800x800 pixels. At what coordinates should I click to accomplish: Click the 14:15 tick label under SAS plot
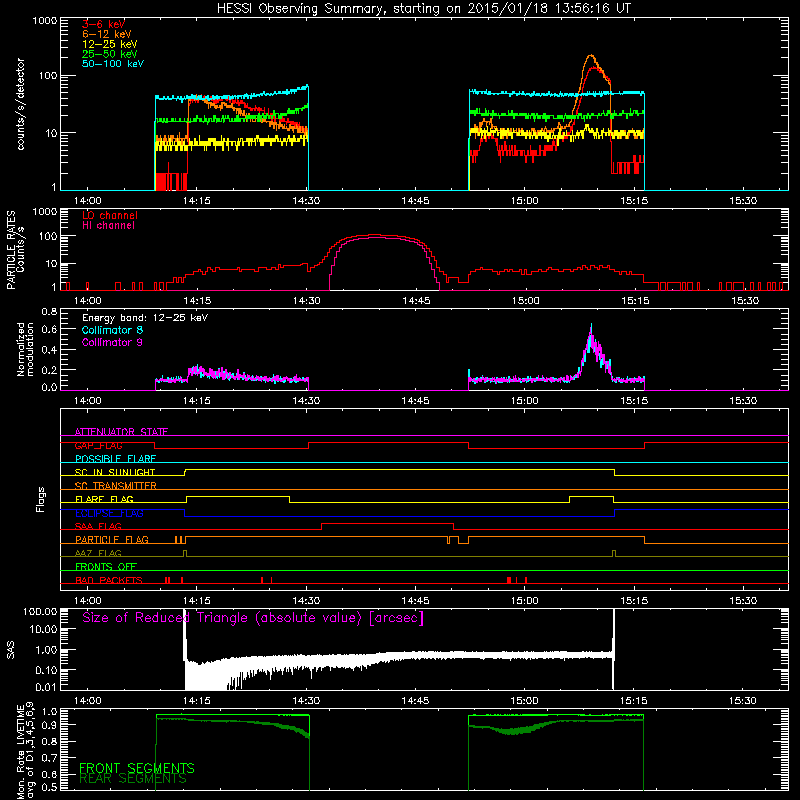(197, 701)
